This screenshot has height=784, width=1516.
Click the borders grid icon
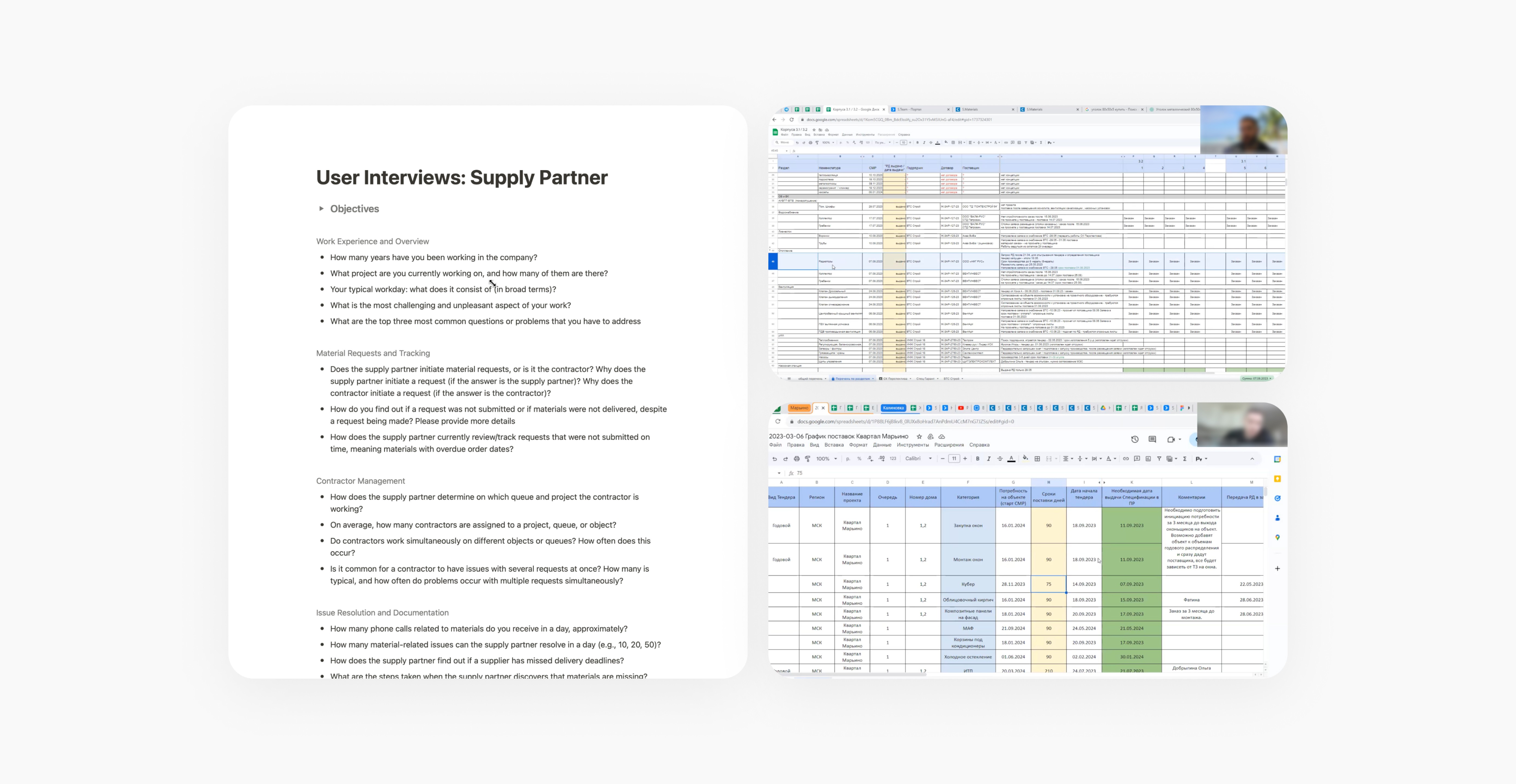coord(1037,458)
